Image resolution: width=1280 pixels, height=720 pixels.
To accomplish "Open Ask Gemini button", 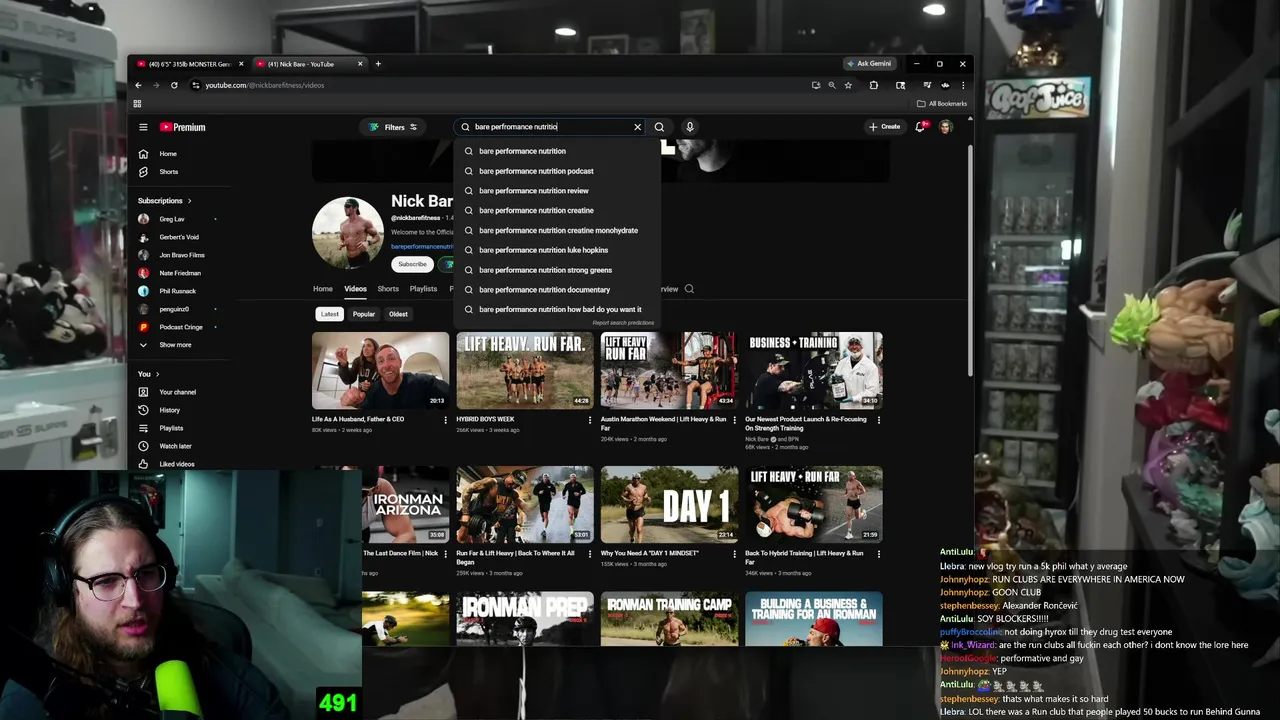I will [868, 63].
